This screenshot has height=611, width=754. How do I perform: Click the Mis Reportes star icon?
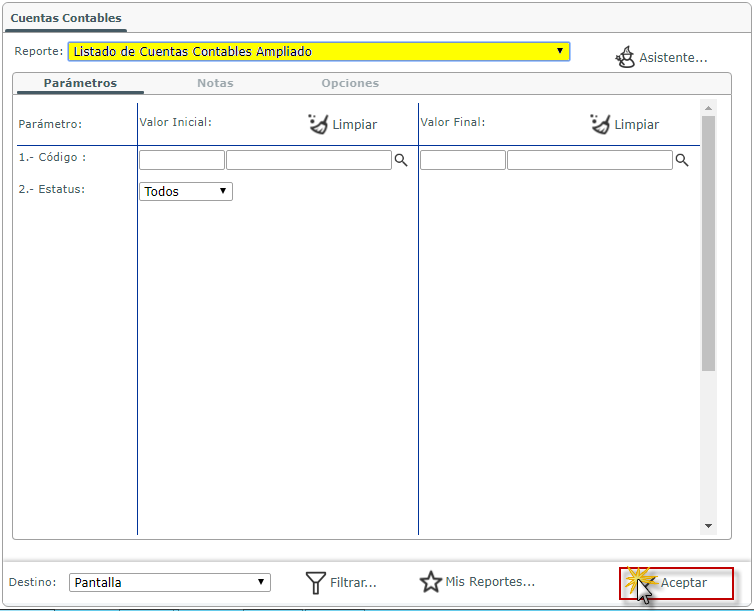(x=430, y=582)
